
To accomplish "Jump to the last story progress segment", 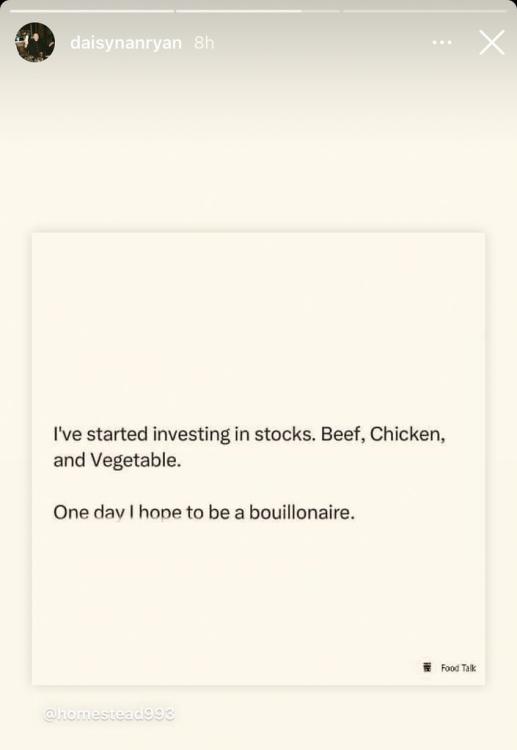I will pyautogui.click(x=424, y=11).
